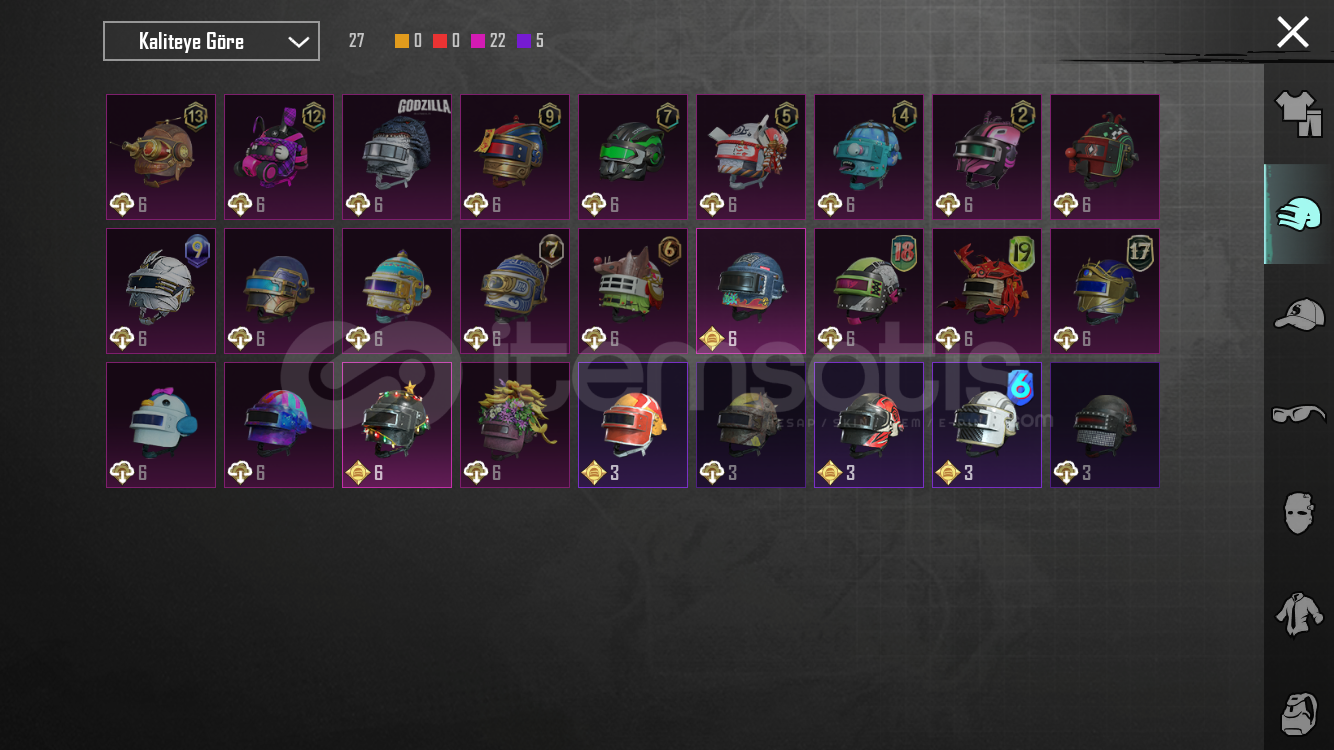Image resolution: width=1334 pixels, height=750 pixels.
Task: Open the outfits (shirt and pants) category
Action: pyautogui.click(x=1298, y=113)
